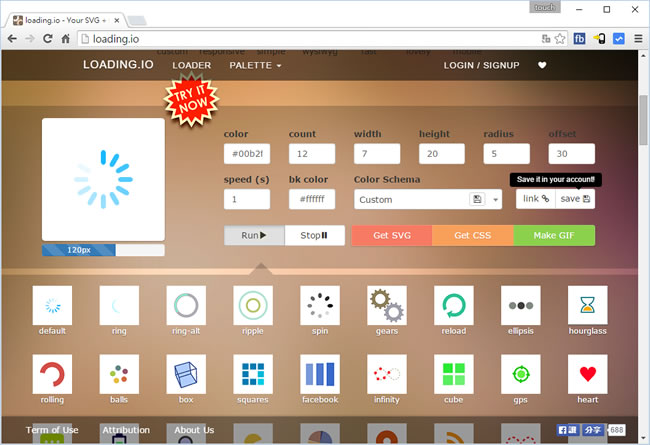Click the speed (s) input field
This screenshot has height=445, width=650.
[x=247, y=199]
